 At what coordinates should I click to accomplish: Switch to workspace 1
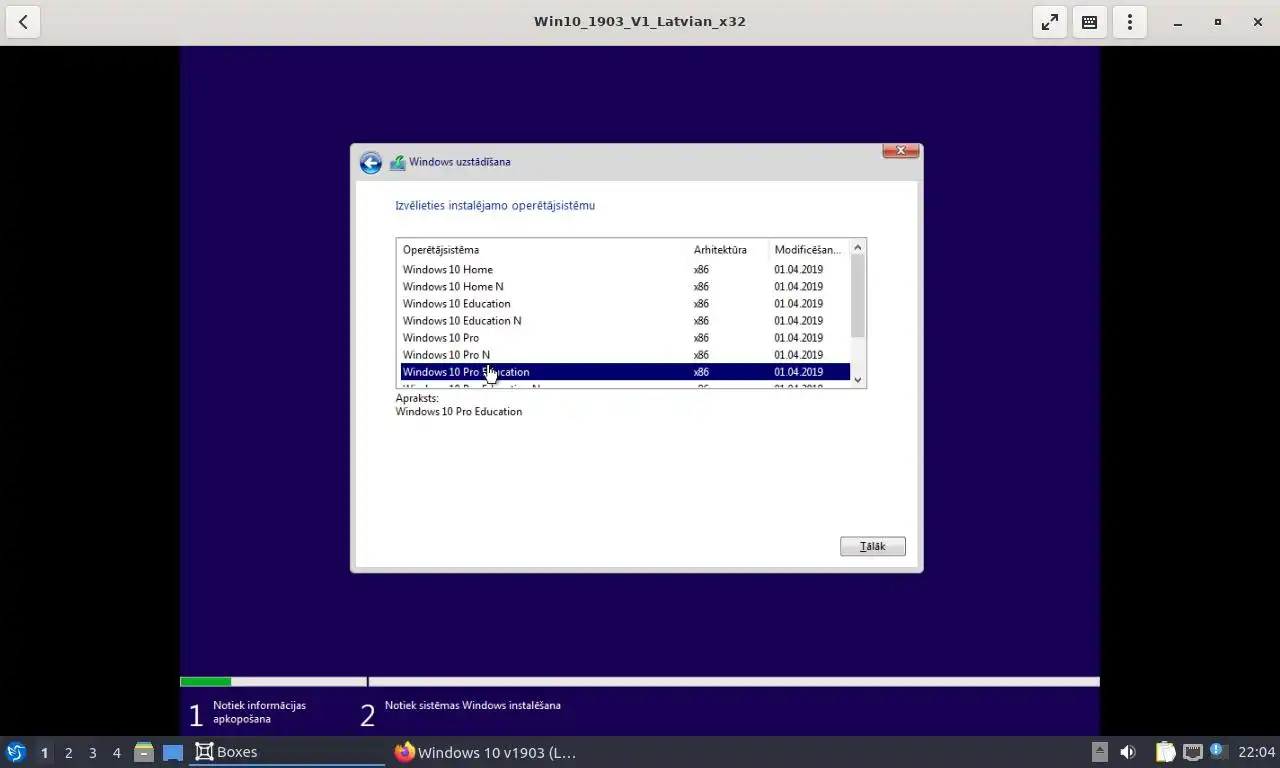coord(44,752)
